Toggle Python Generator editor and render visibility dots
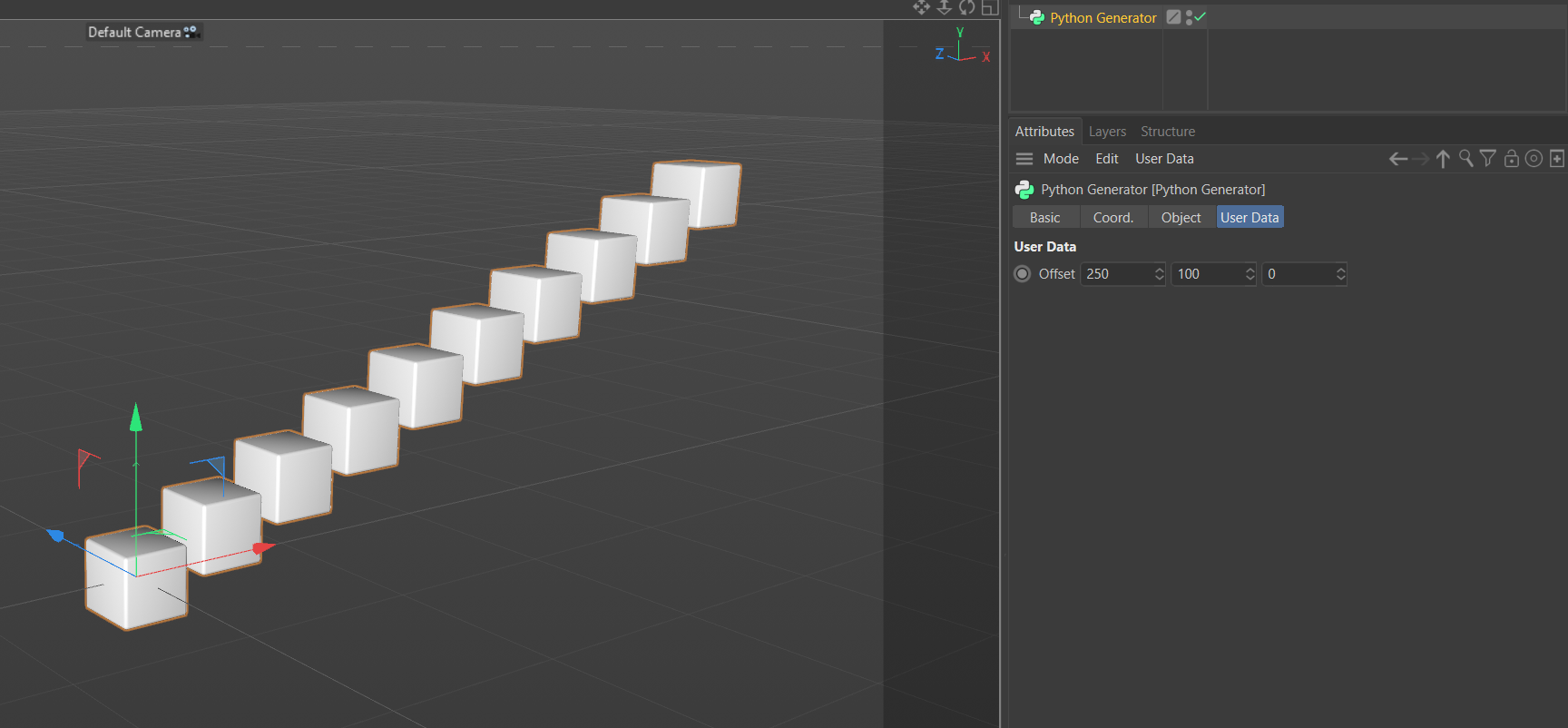 point(1189,17)
